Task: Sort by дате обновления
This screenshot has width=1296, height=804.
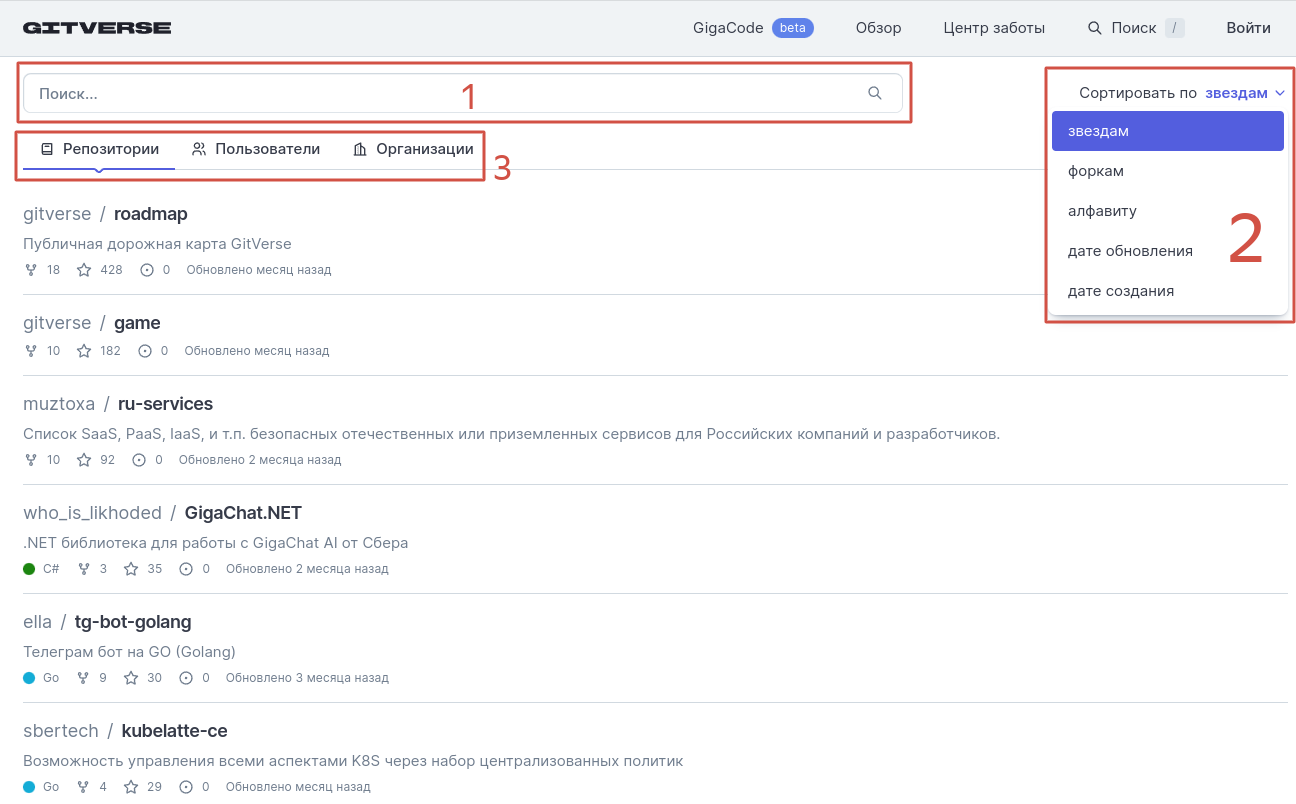Action: tap(1168, 251)
